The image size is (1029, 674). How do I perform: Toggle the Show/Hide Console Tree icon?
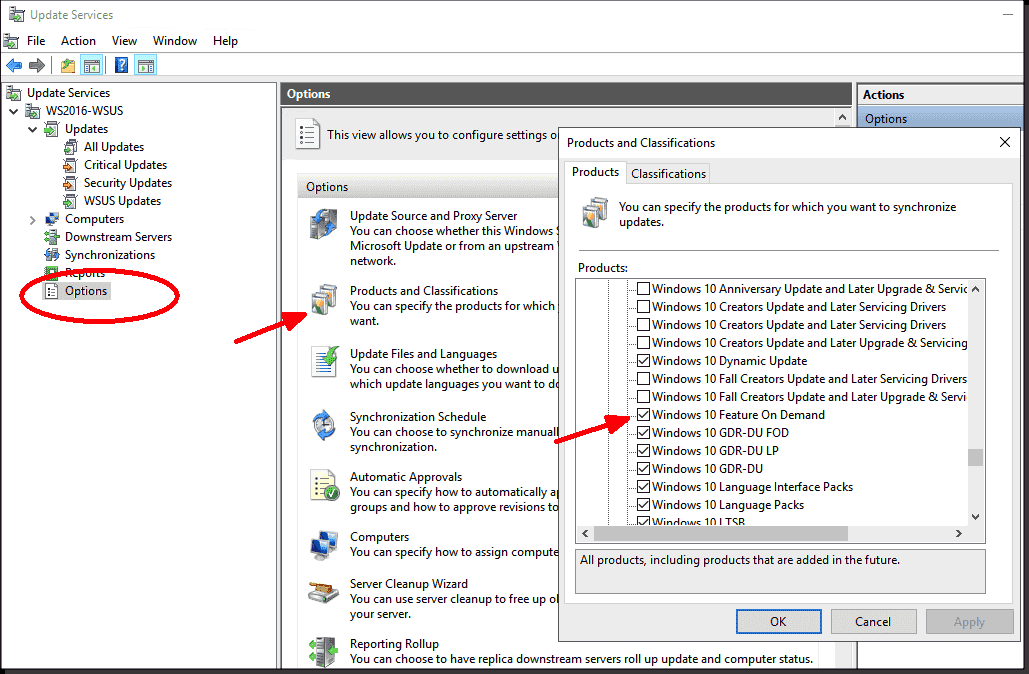[92, 66]
